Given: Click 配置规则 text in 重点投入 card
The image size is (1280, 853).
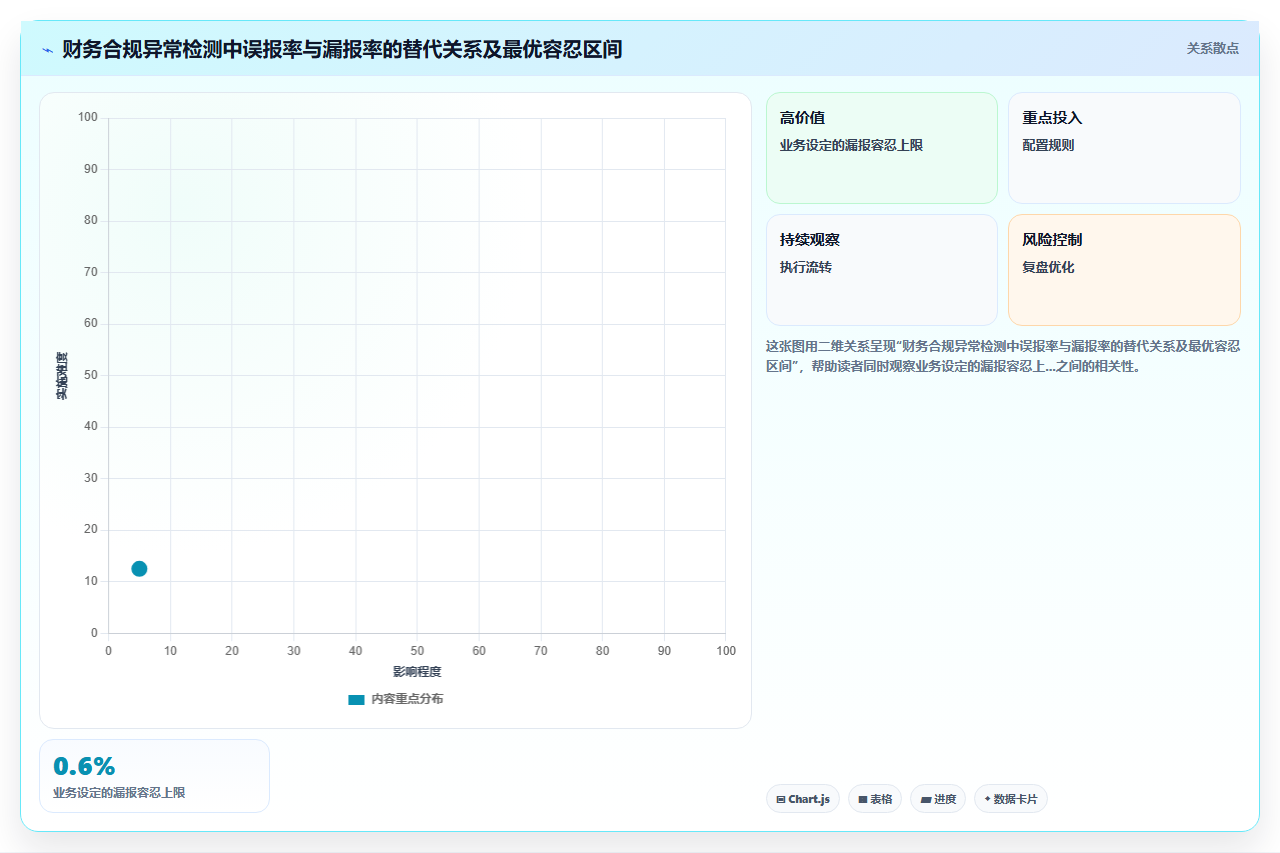Looking at the screenshot, I should [1048, 146].
